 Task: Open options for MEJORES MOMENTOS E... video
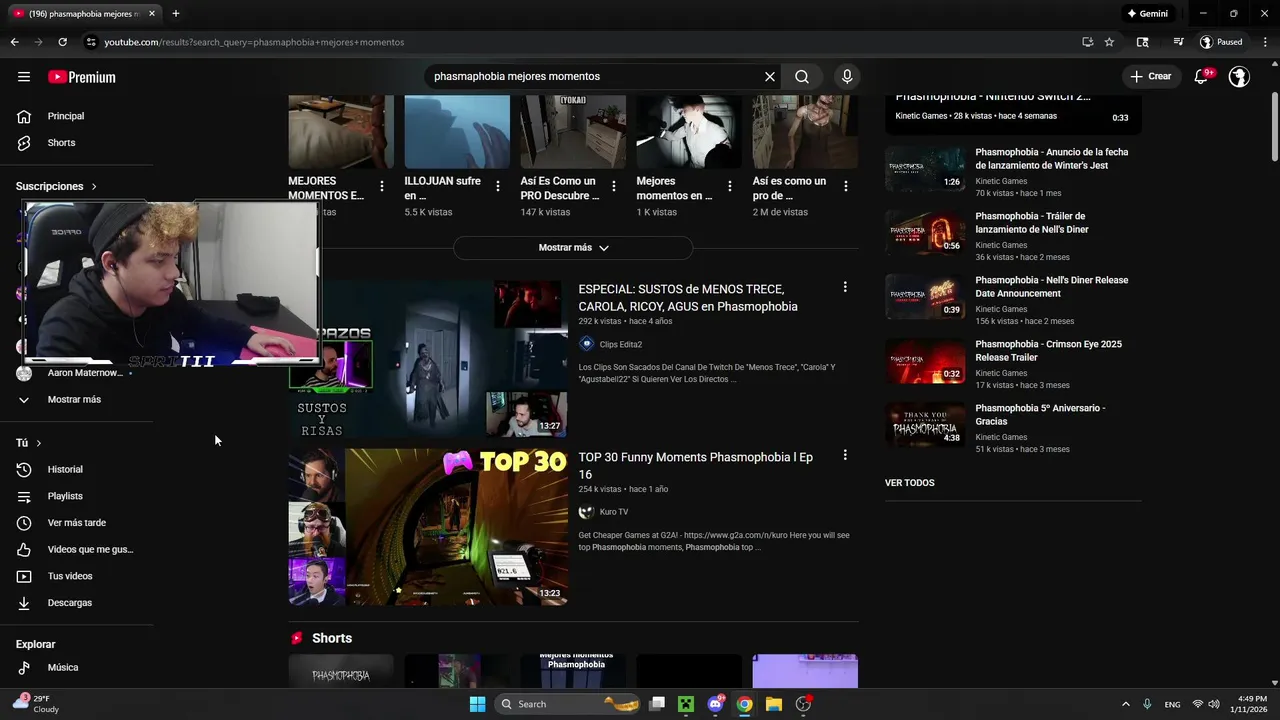pyautogui.click(x=382, y=186)
